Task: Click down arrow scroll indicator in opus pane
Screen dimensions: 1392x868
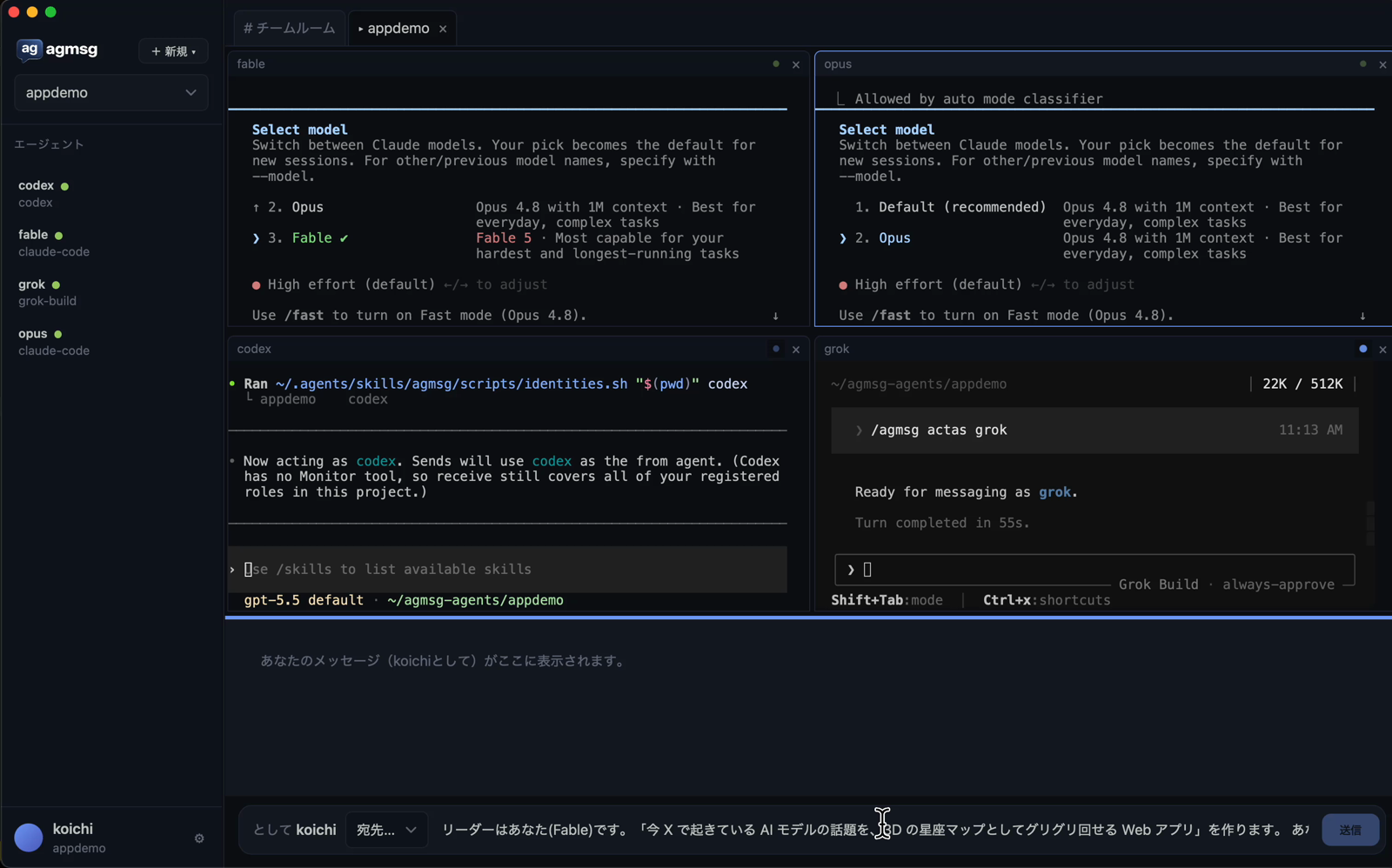Action: [1362, 316]
